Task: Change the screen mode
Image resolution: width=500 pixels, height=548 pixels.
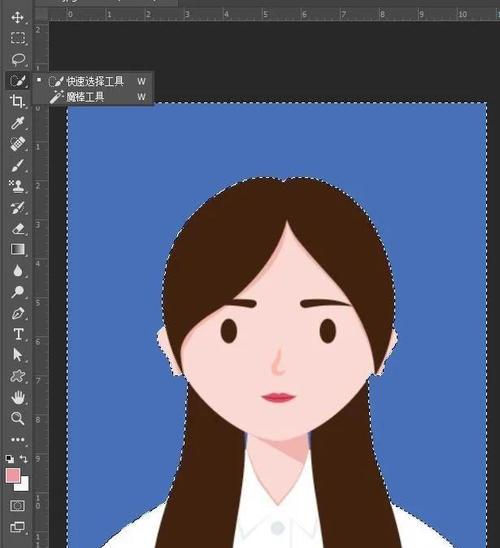Action: click(17, 527)
